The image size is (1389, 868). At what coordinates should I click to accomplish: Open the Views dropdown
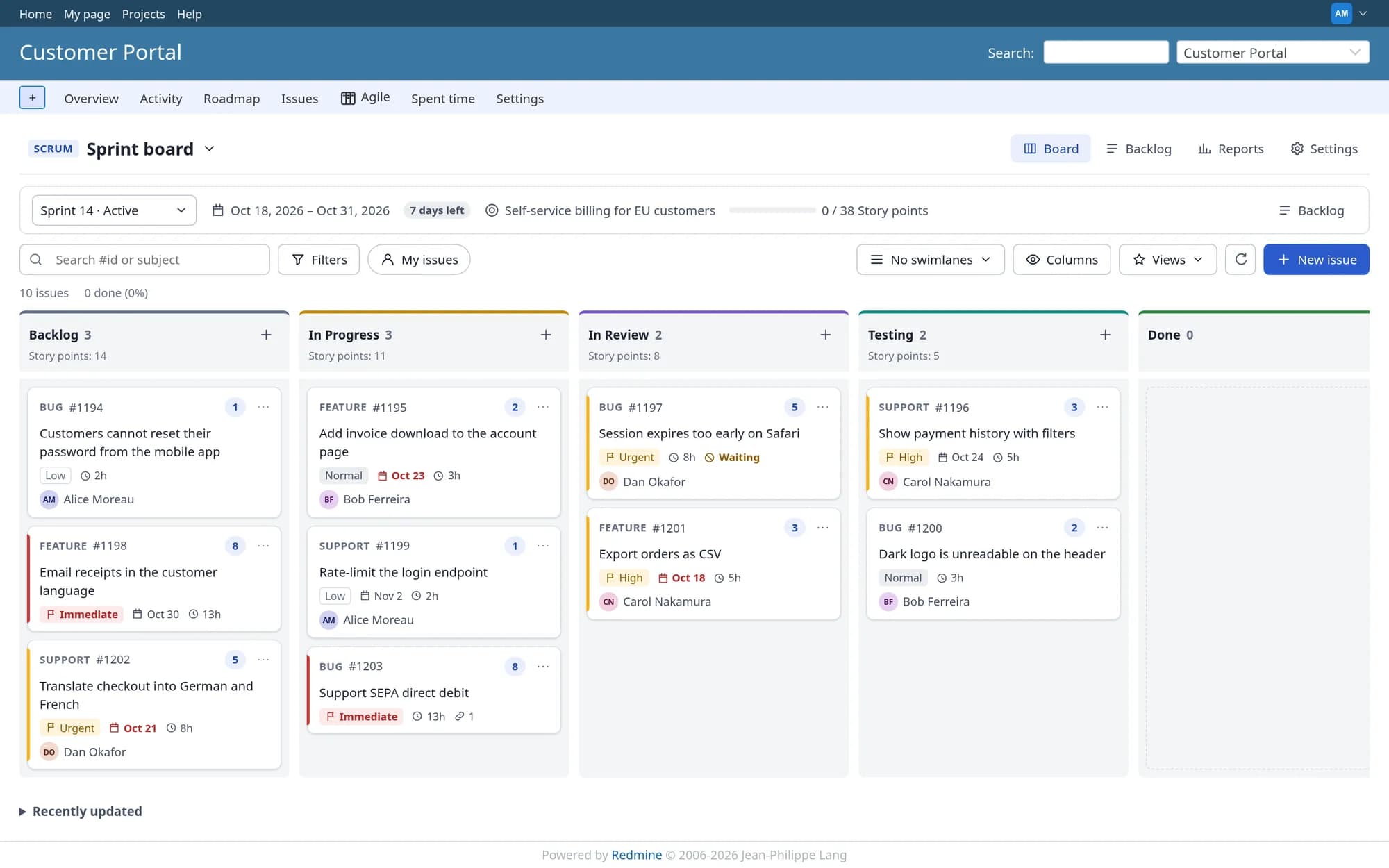(1167, 259)
